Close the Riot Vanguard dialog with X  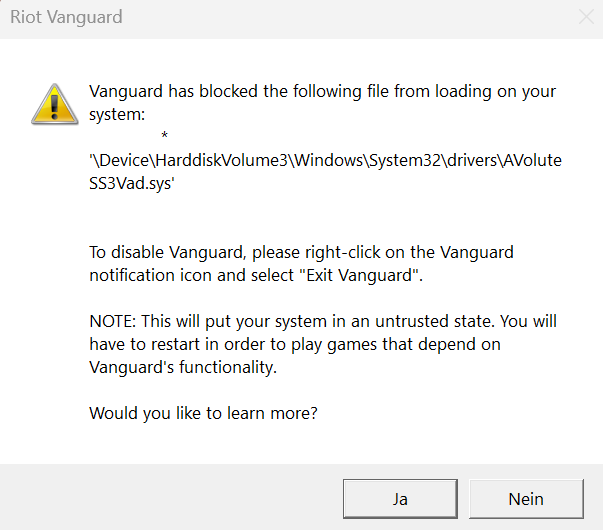(x=586, y=17)
